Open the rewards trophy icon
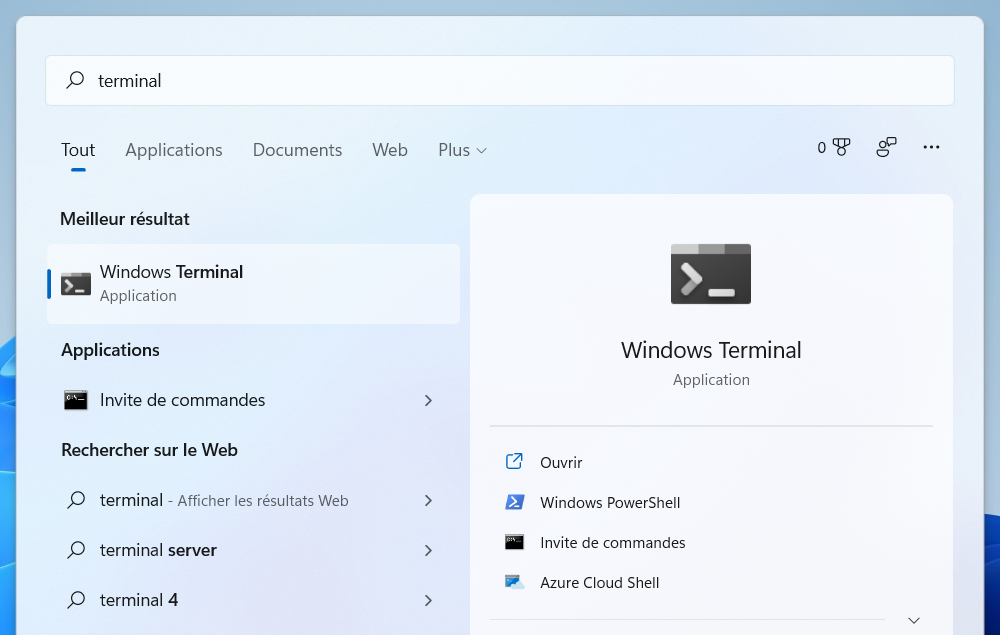The width and height of the screenshot is (1000, 635). [x=842, y=147]
